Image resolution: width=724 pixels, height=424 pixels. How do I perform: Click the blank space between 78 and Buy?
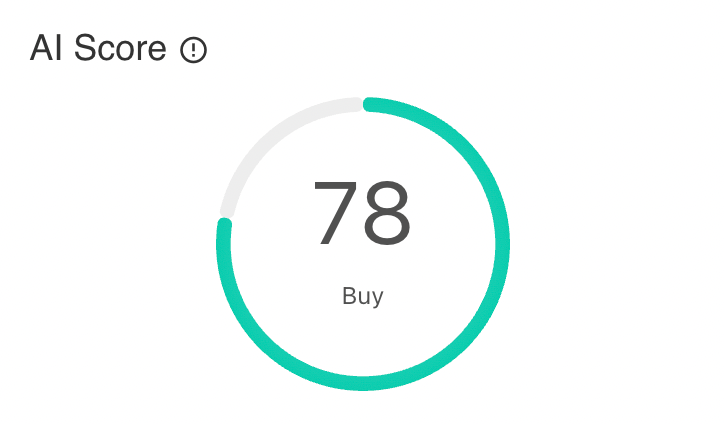tap(362, 266)
